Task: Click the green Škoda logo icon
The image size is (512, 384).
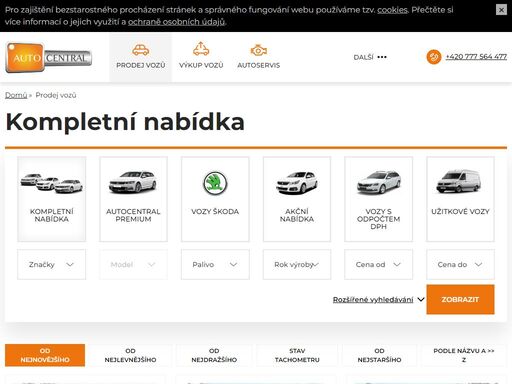Action: (x=215, y=183)
